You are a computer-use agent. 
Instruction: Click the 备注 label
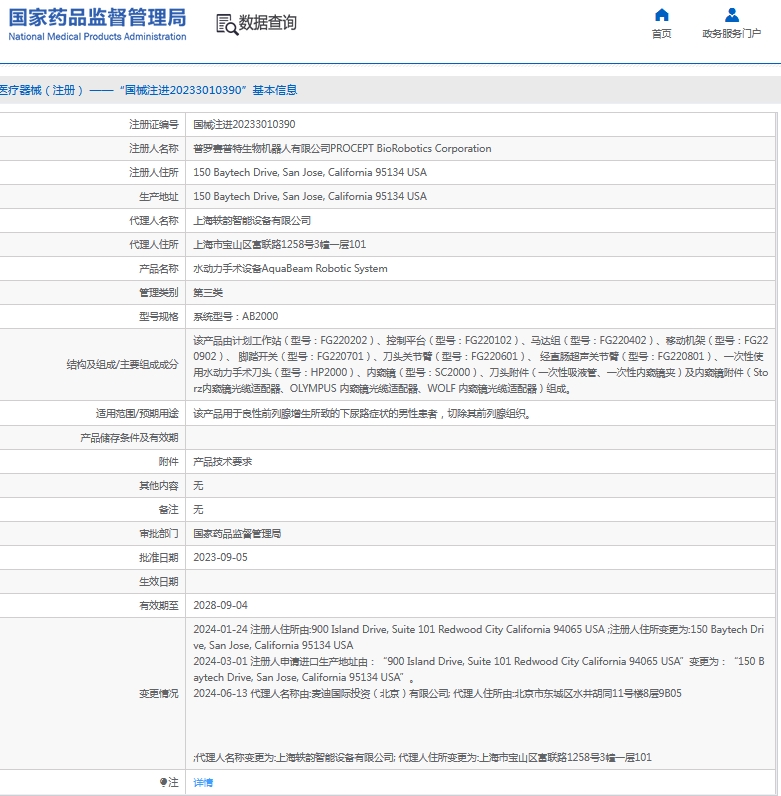point(169,510)
